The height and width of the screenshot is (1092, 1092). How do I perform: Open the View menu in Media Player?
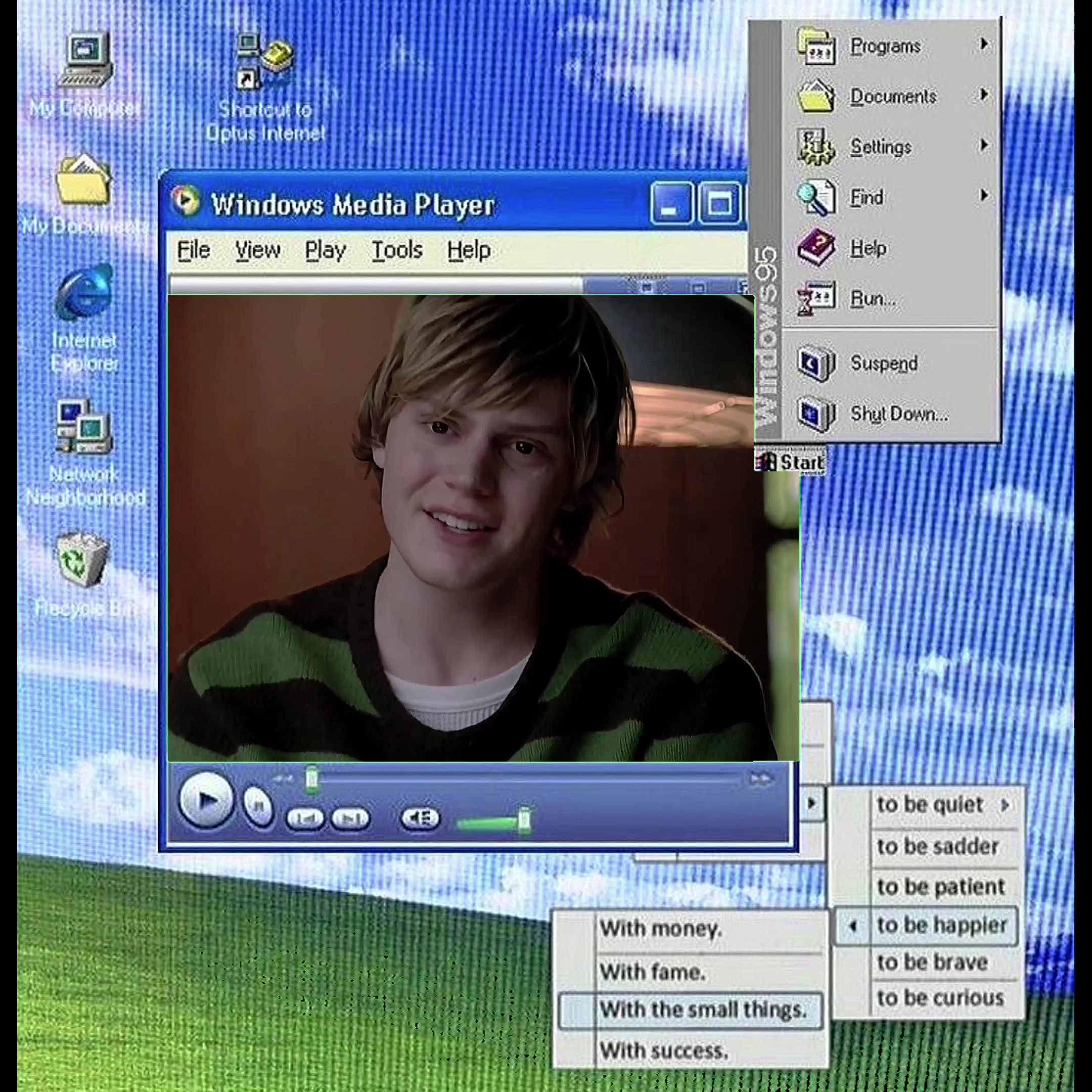point(258,250)
